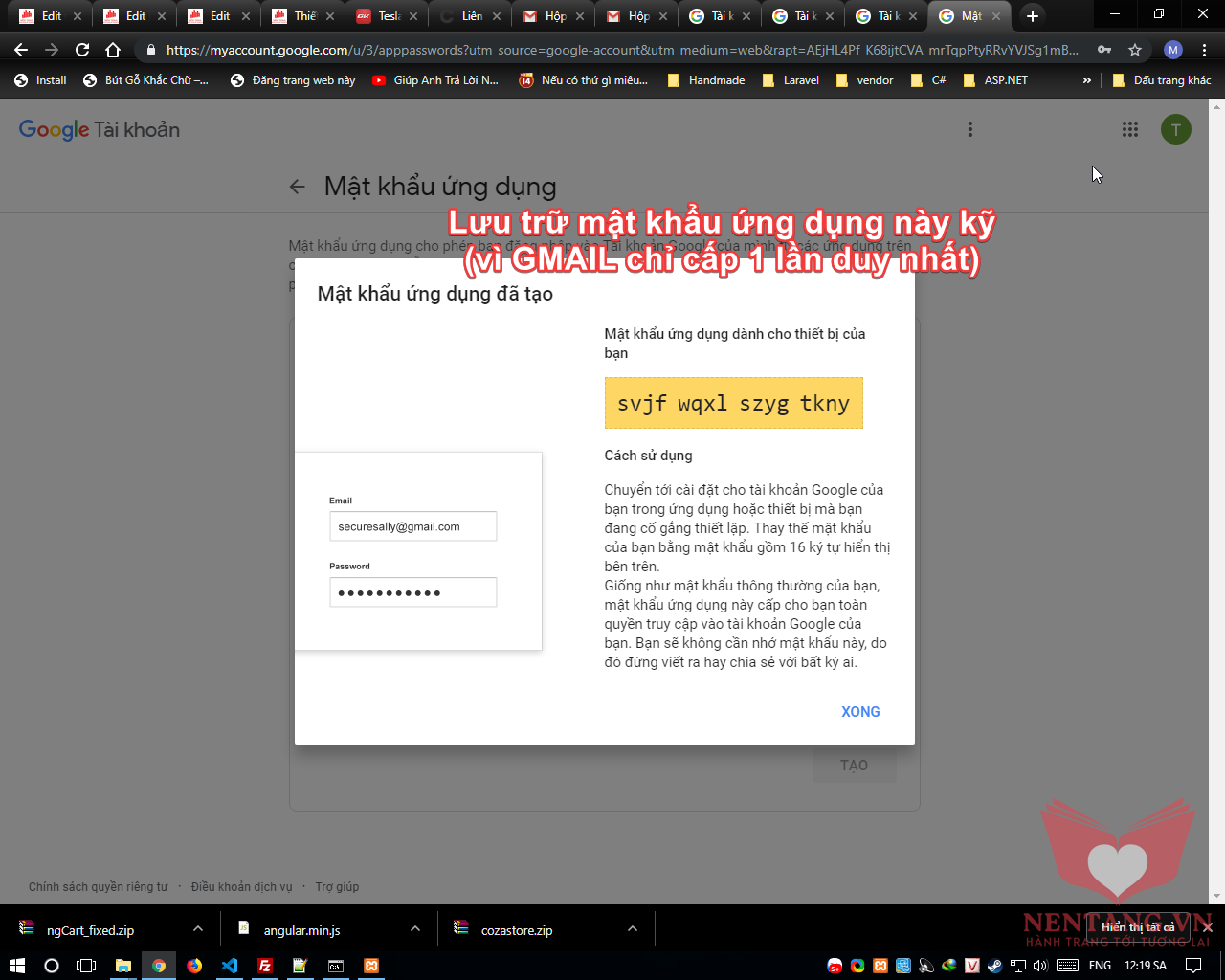Go to the browser home page icon
The height and width of the screenshot is (980, 1225).
point(113,50)
